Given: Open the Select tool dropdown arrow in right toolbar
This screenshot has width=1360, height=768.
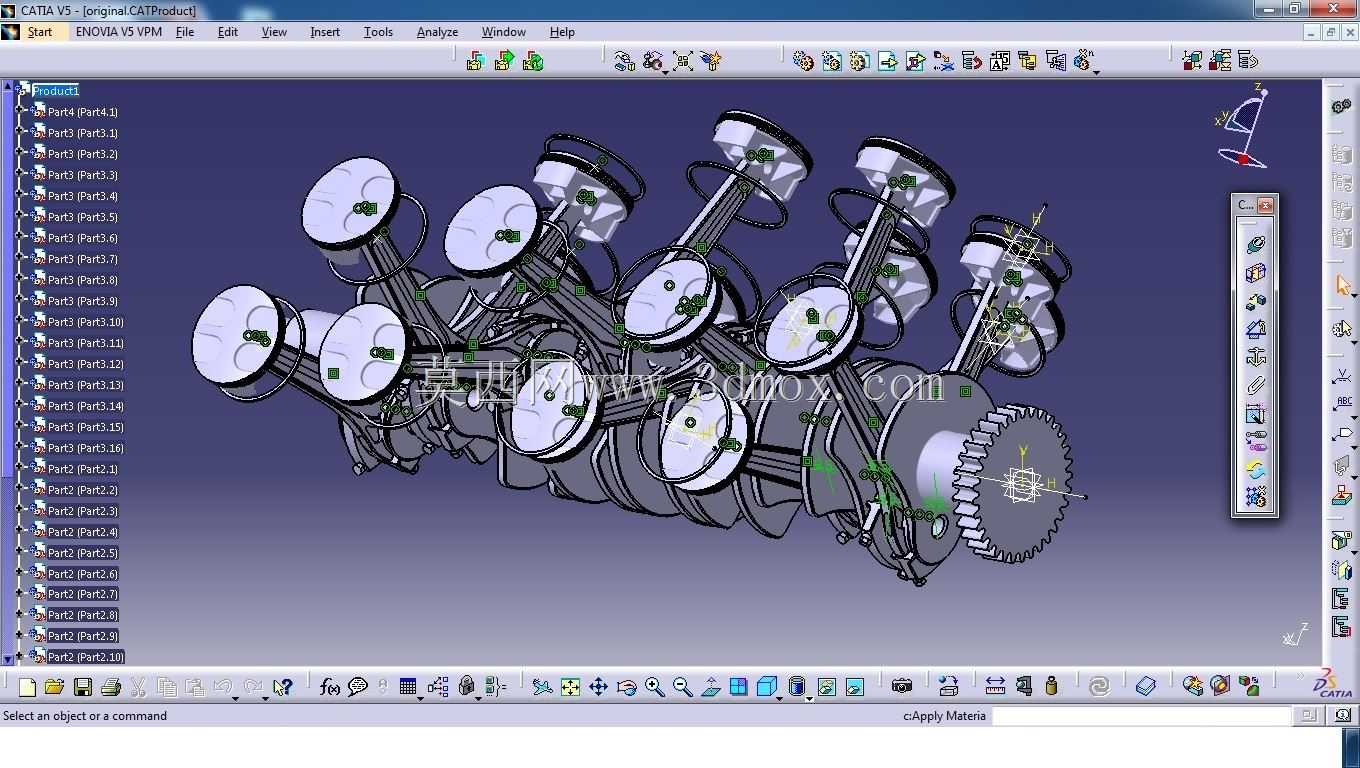Looking at the screenshot, I should pos(1354,295).
